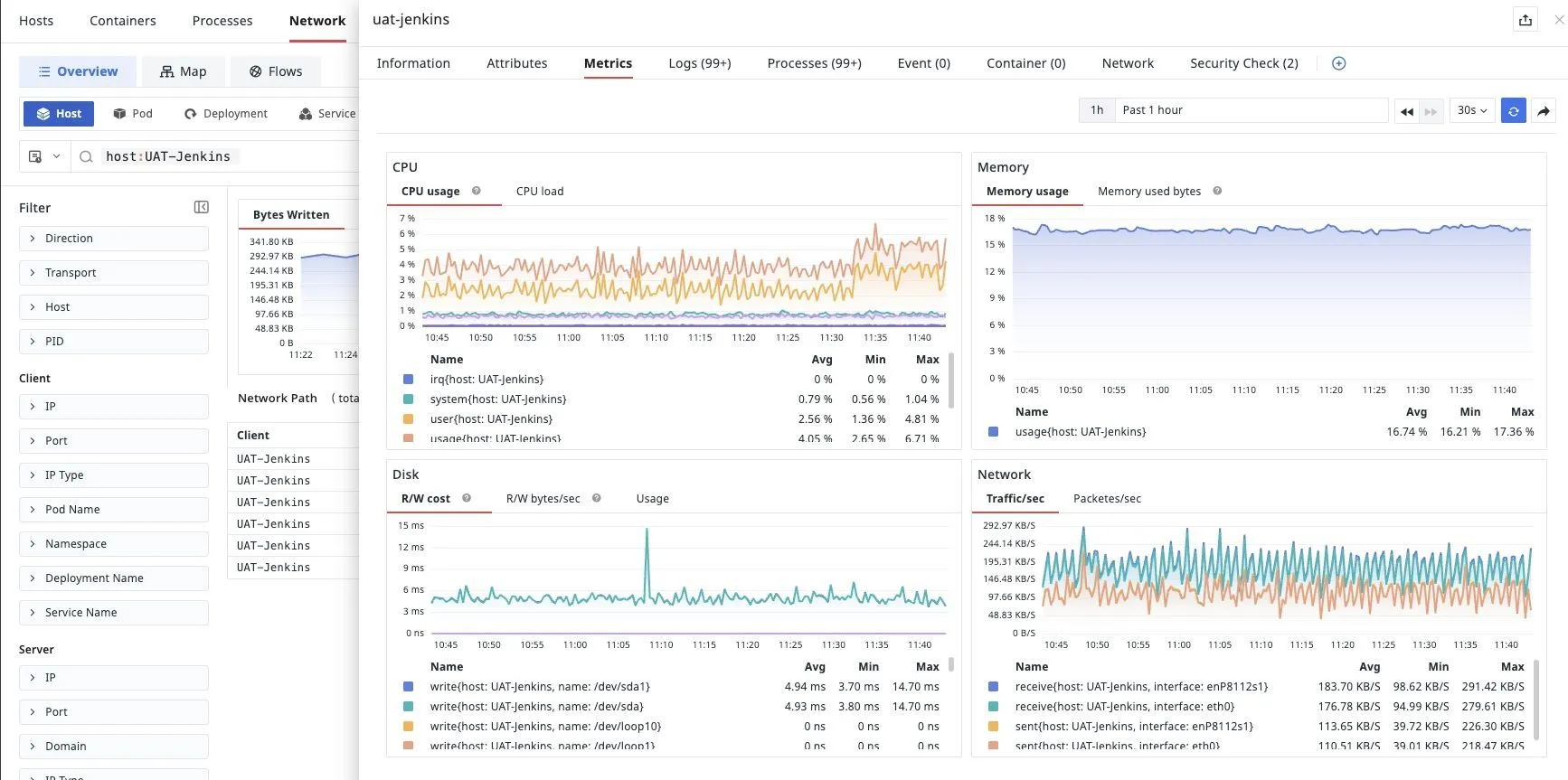Switch to Memory used bytes tab
1568x780 pixels.
1149,192
